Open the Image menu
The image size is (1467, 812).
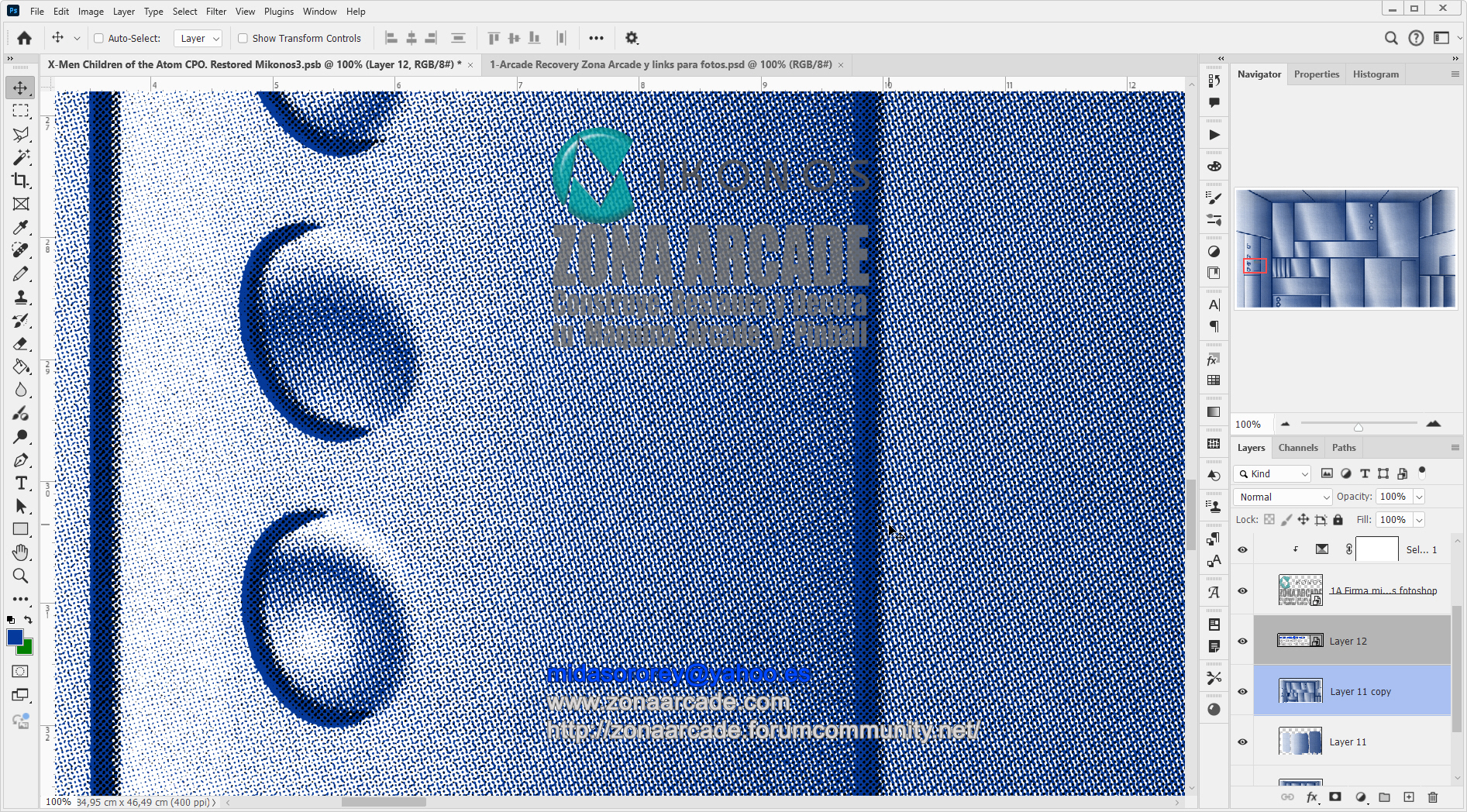[x=91, y=12]
